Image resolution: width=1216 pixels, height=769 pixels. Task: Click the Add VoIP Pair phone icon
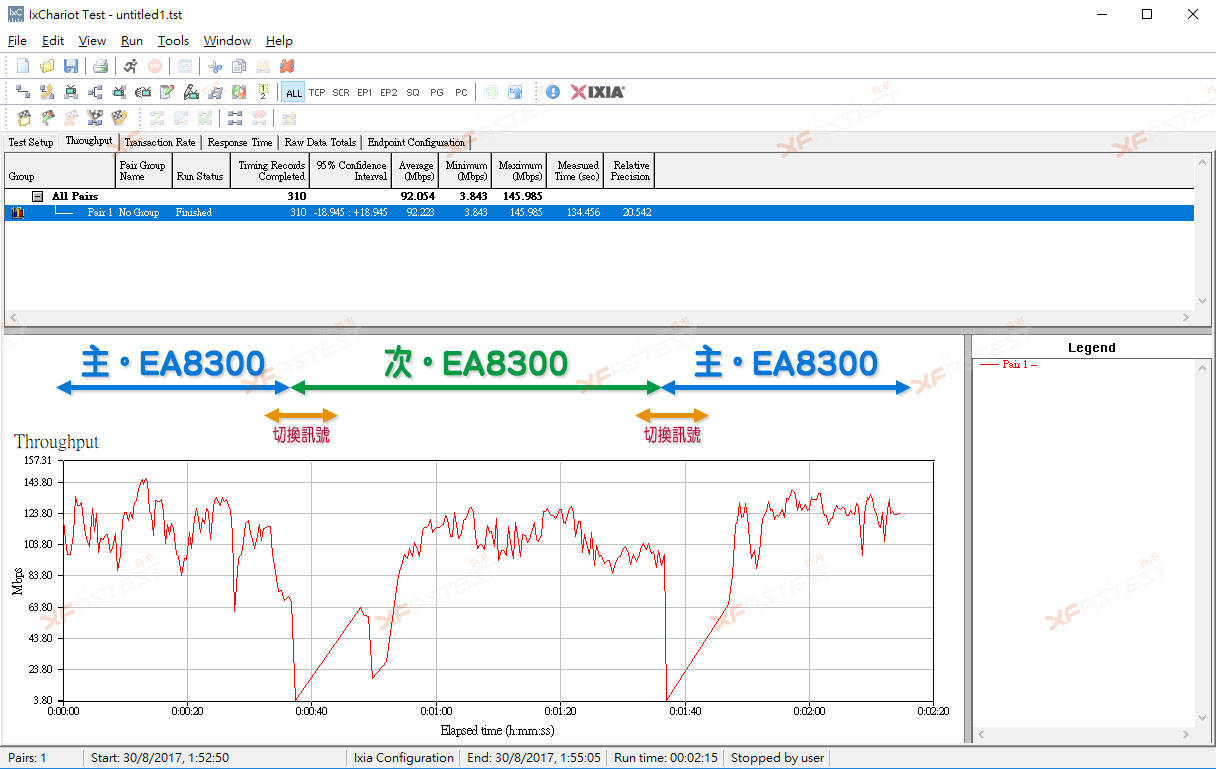47,92
